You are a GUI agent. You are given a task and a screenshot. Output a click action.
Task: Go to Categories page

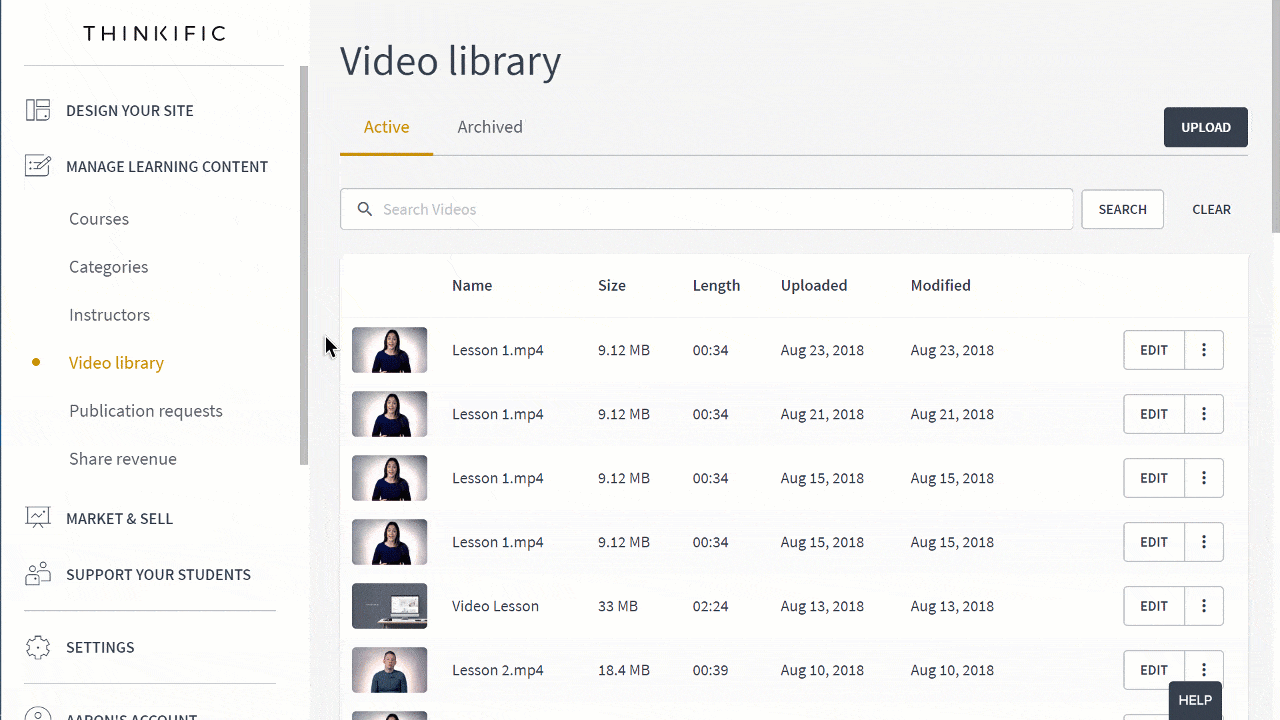click(x=108, y=267)
